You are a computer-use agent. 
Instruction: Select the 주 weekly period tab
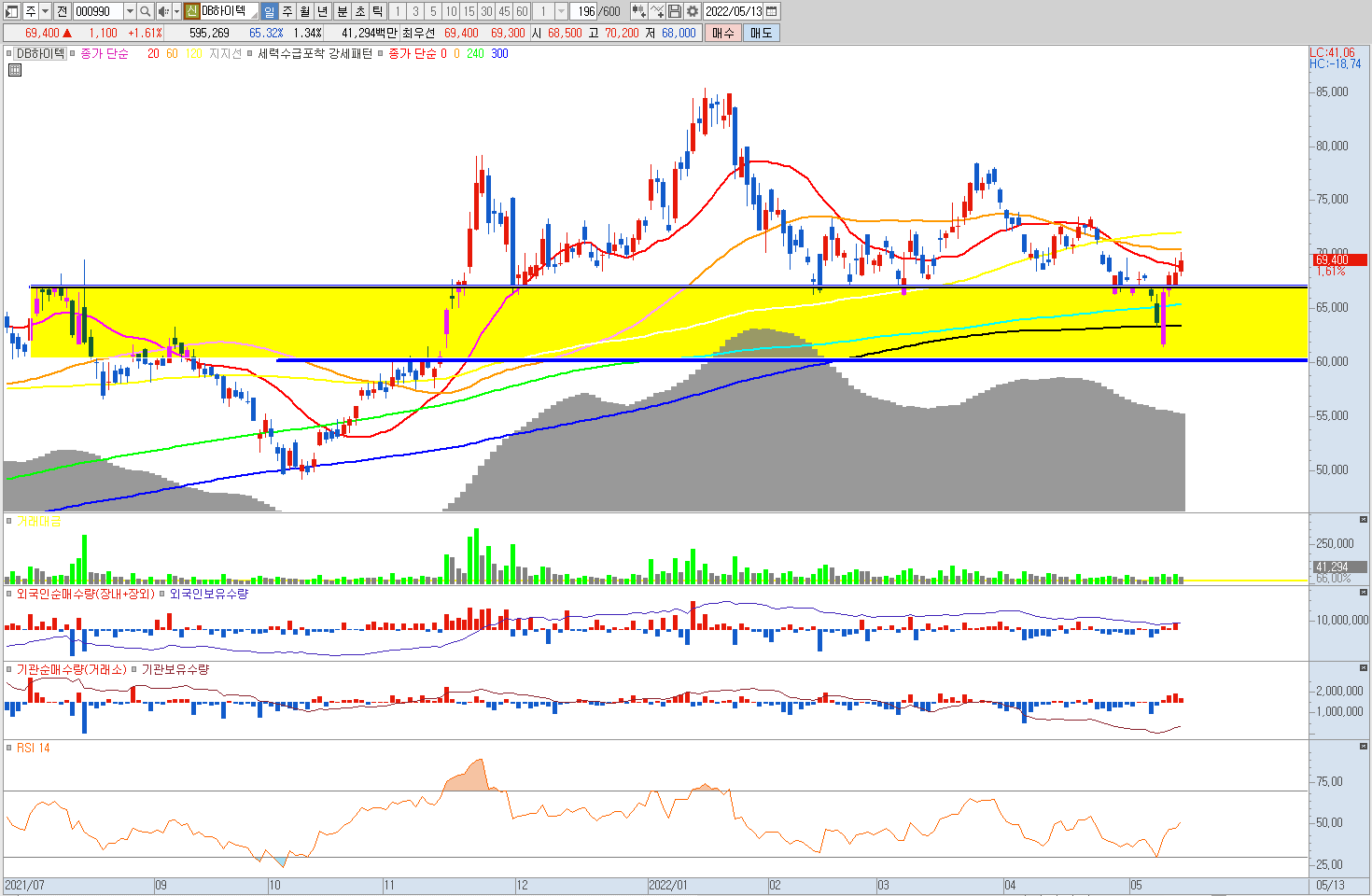pos(287,11)
